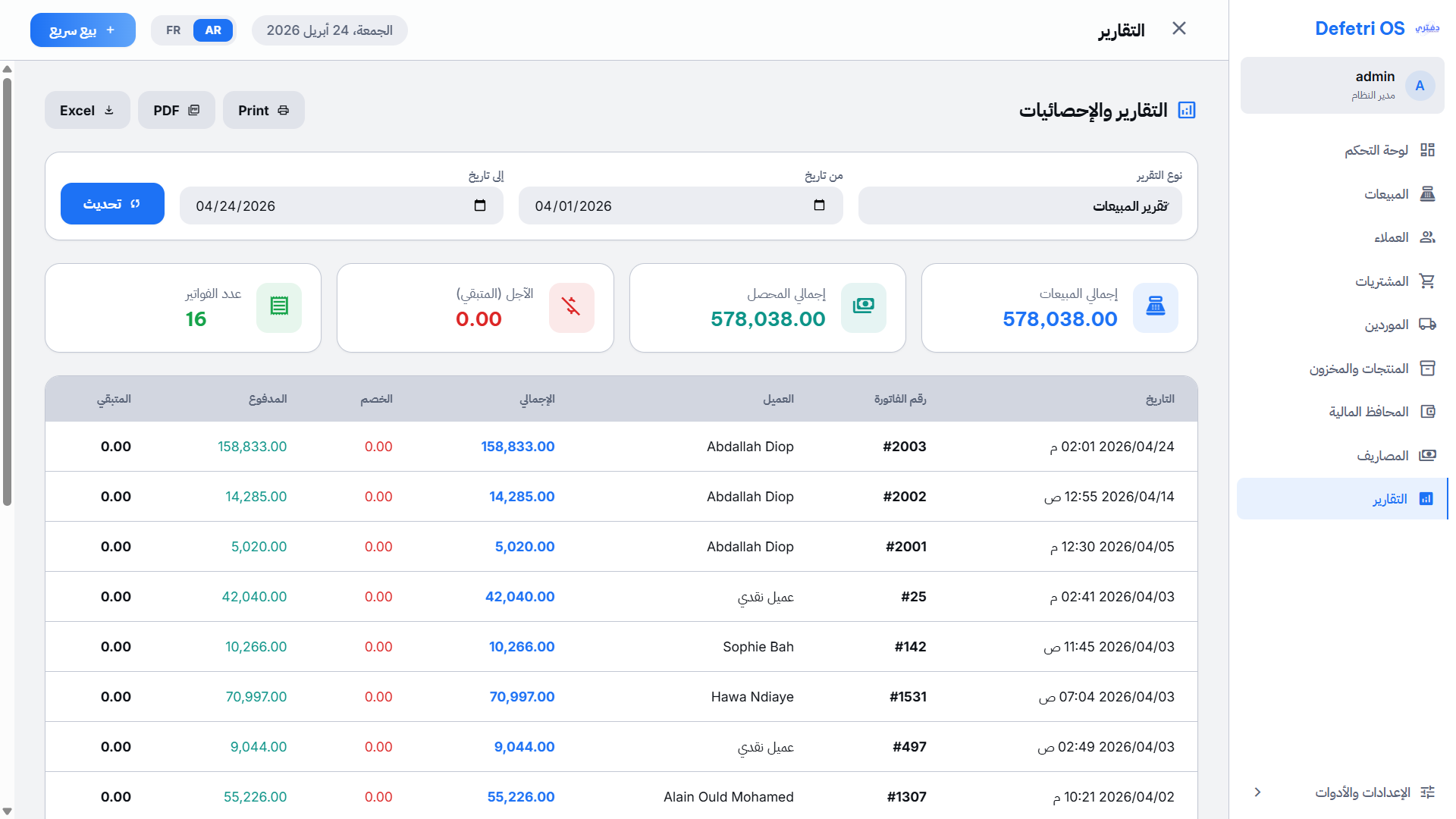The width and height of the screenshot is (1456, 819).
Task: Open the المحافظ المالية wallets icon
Action: (x=1429, y=411)
